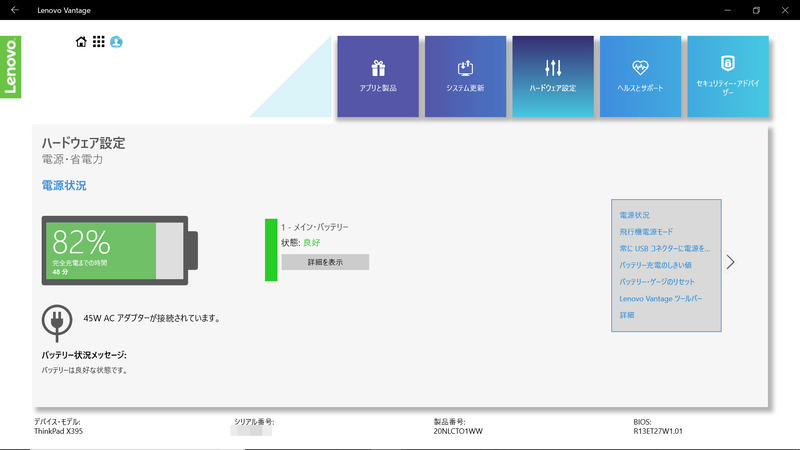
Task: Click the ThinkPad X395 model text
Action: 58,431
